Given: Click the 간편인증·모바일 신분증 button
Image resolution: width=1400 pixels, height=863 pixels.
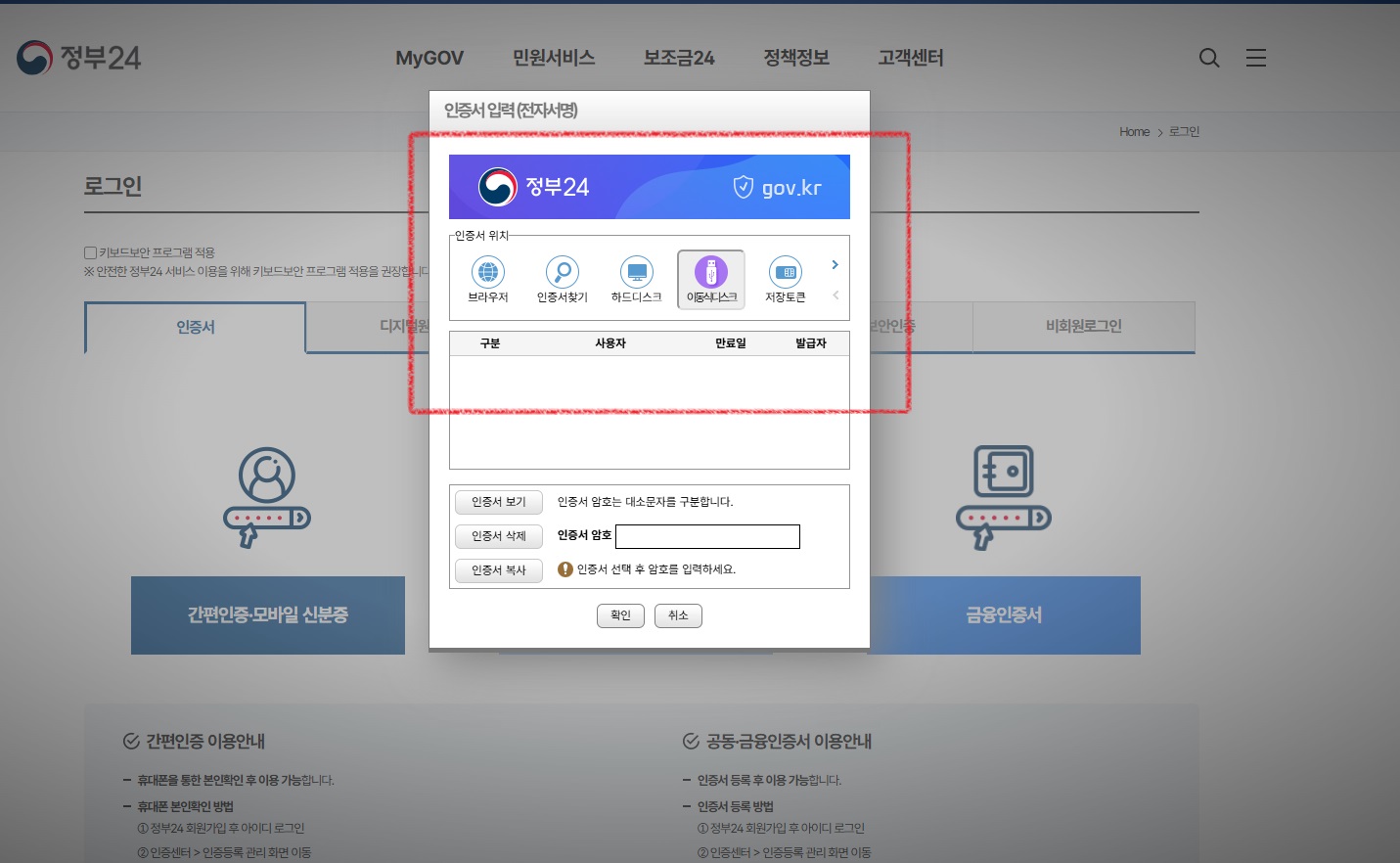Looking at the screenshot, I should pyautogui.click(x=268, y=615).
